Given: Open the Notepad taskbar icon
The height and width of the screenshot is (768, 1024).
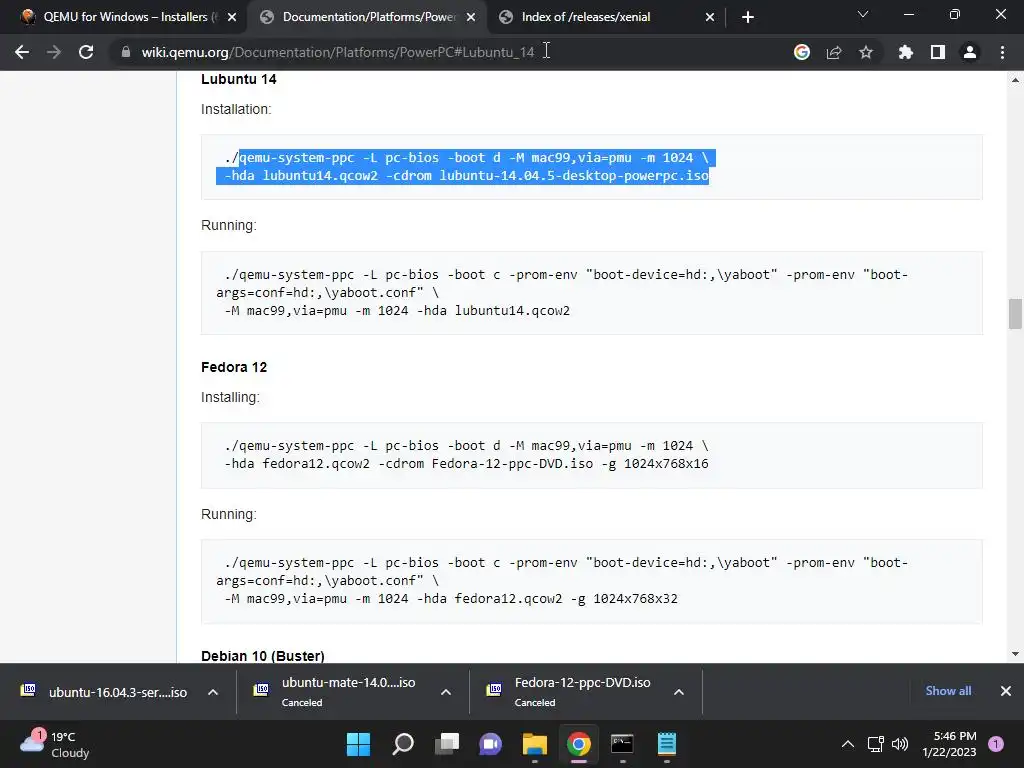Looking at the screenshot, I should [x=667, y=744].
